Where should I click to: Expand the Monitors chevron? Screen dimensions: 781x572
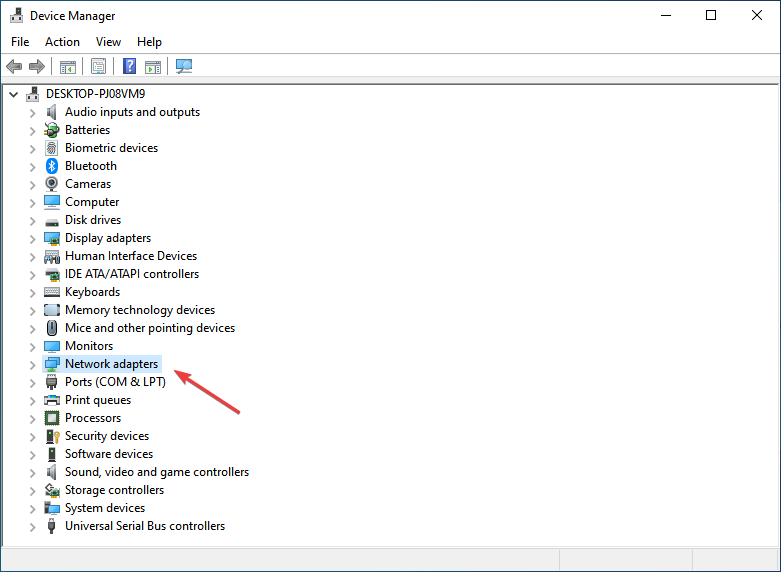(x=32, y=347)
